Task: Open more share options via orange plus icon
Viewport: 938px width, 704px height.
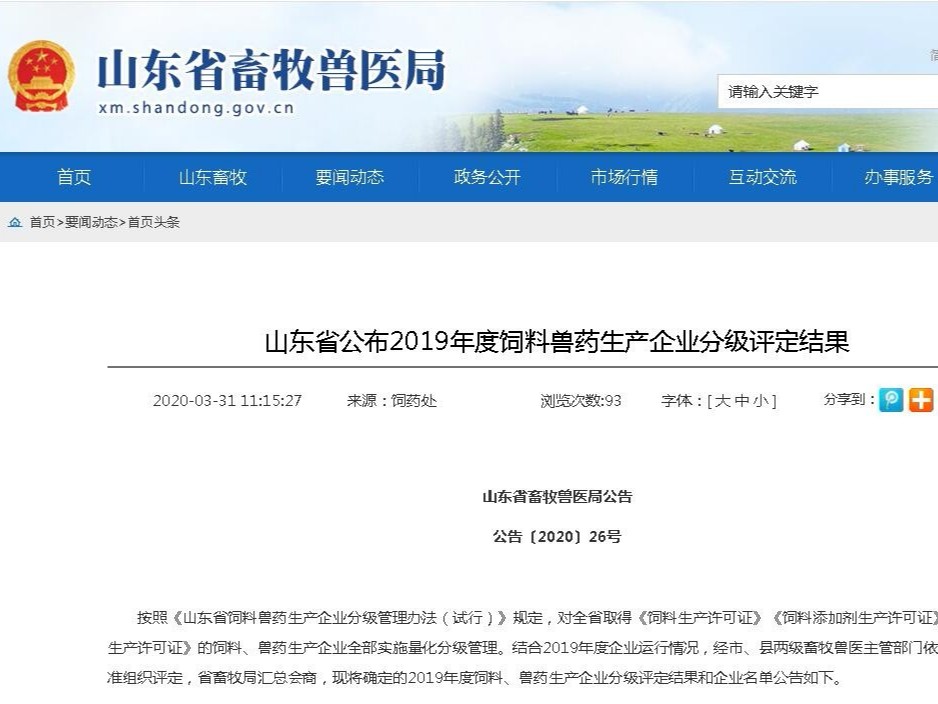Action: click(920, 399)
